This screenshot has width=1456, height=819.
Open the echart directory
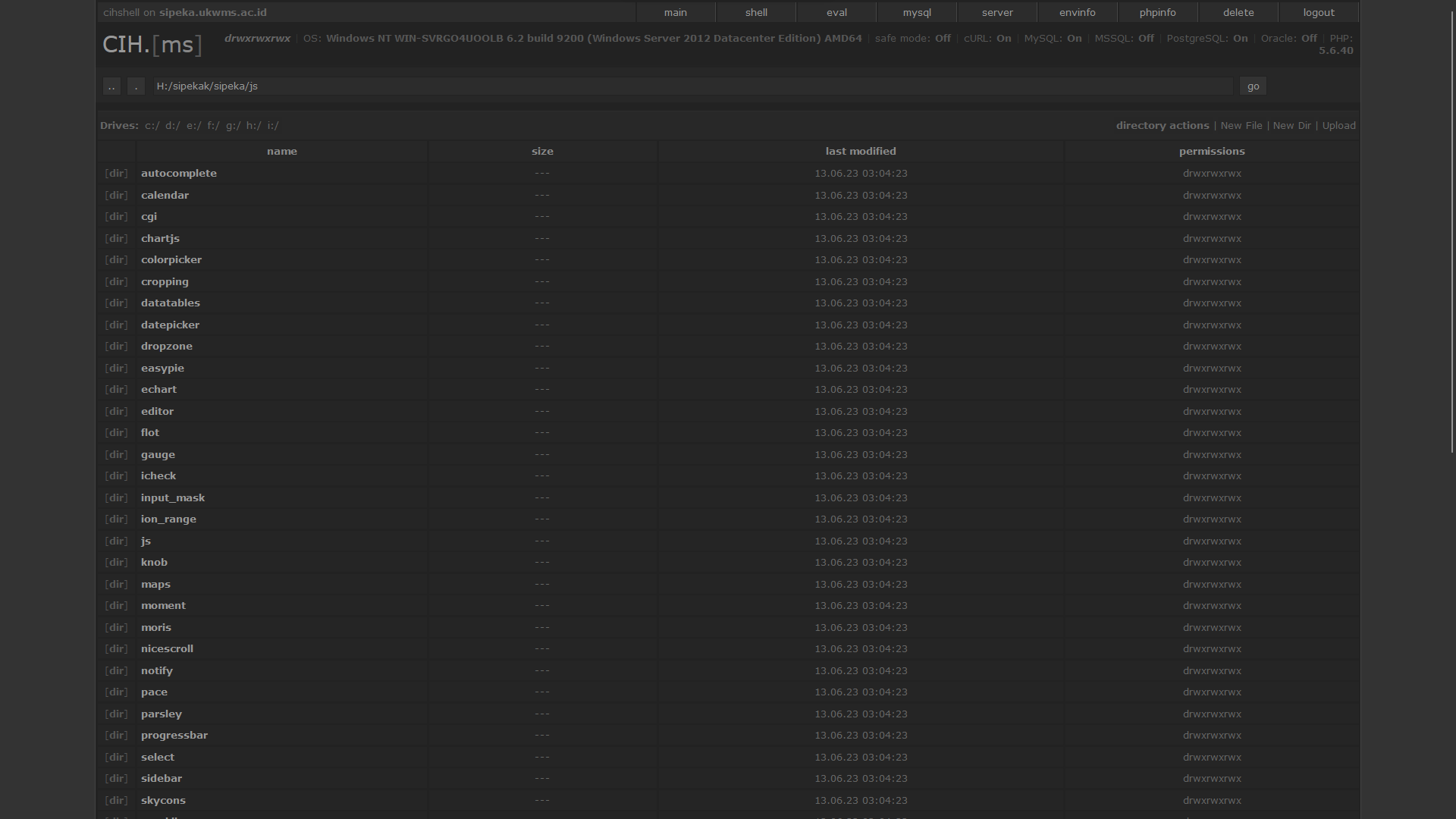pyautogui.click(x=158, y=390)
